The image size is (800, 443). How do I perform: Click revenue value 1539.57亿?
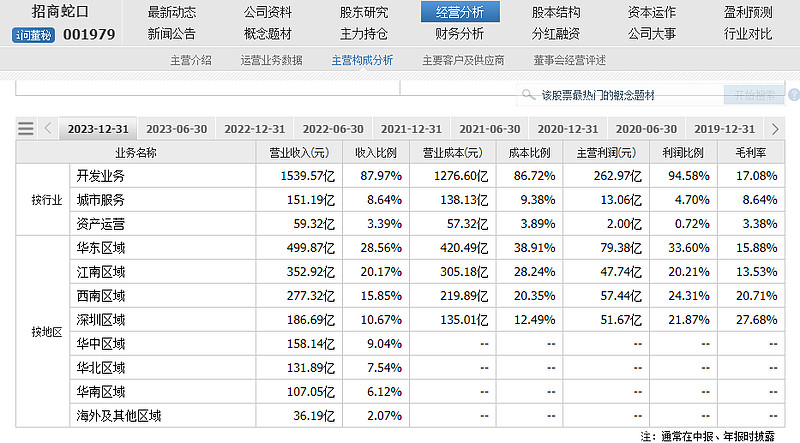[308, 176]
